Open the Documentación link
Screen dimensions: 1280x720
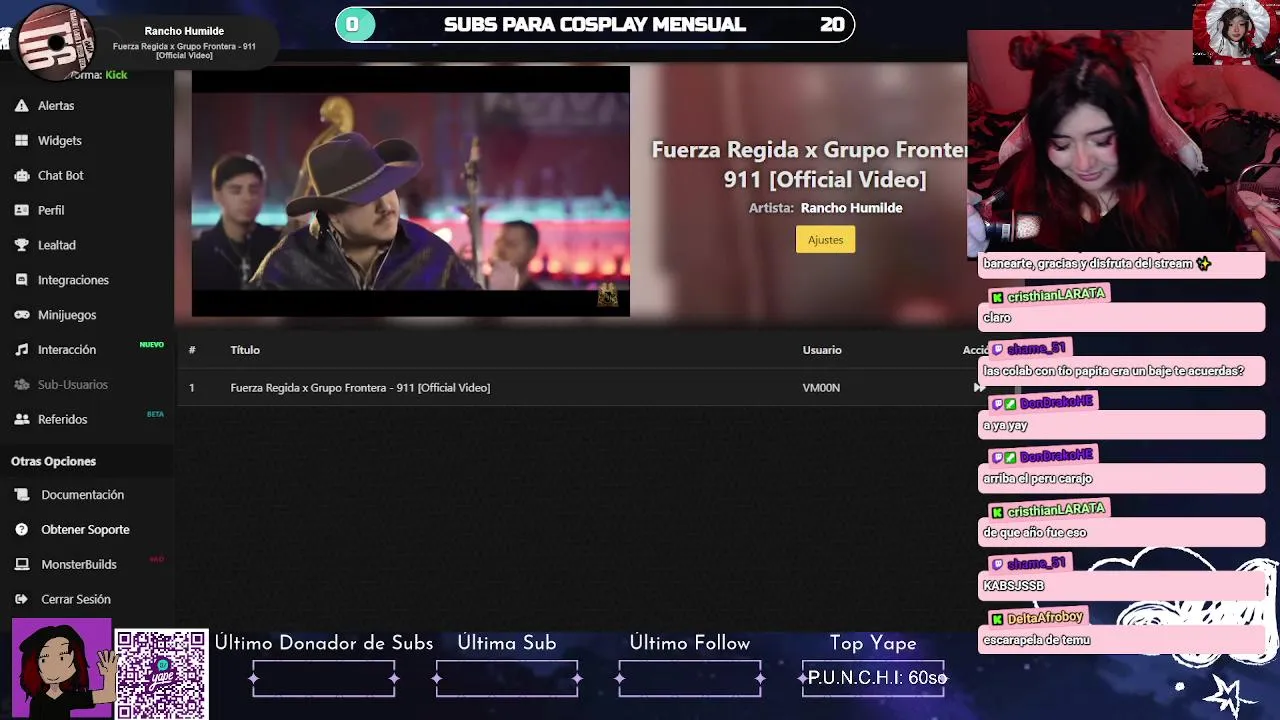[x=83, y=495]
